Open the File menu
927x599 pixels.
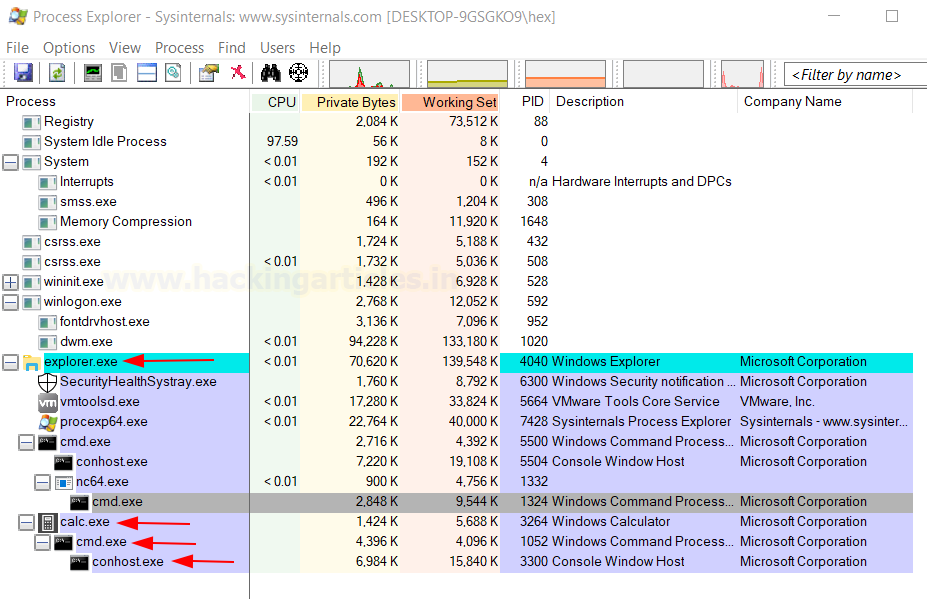[17, 48]
